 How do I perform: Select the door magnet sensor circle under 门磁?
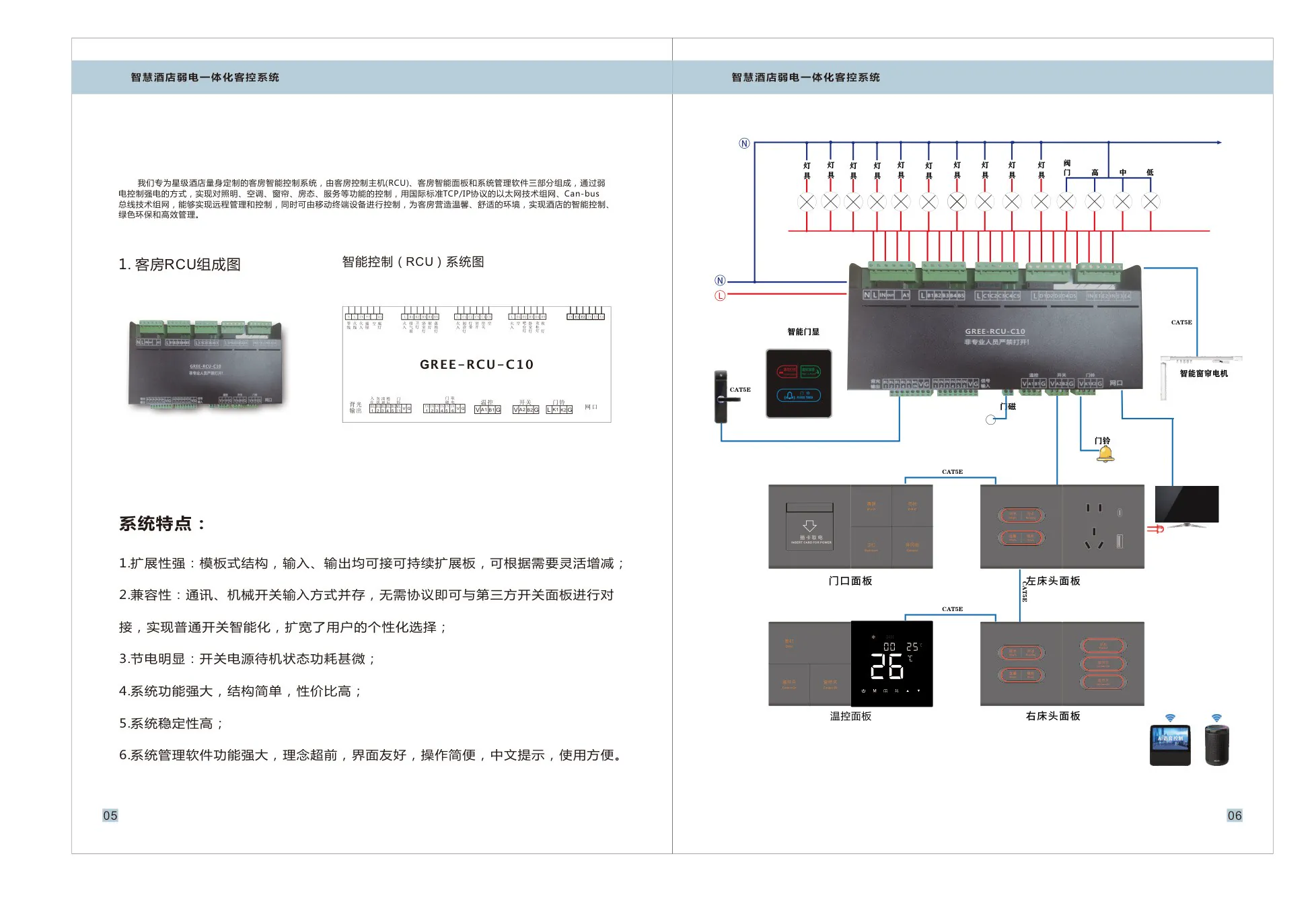pyautogui.click(x=990, y=420)
